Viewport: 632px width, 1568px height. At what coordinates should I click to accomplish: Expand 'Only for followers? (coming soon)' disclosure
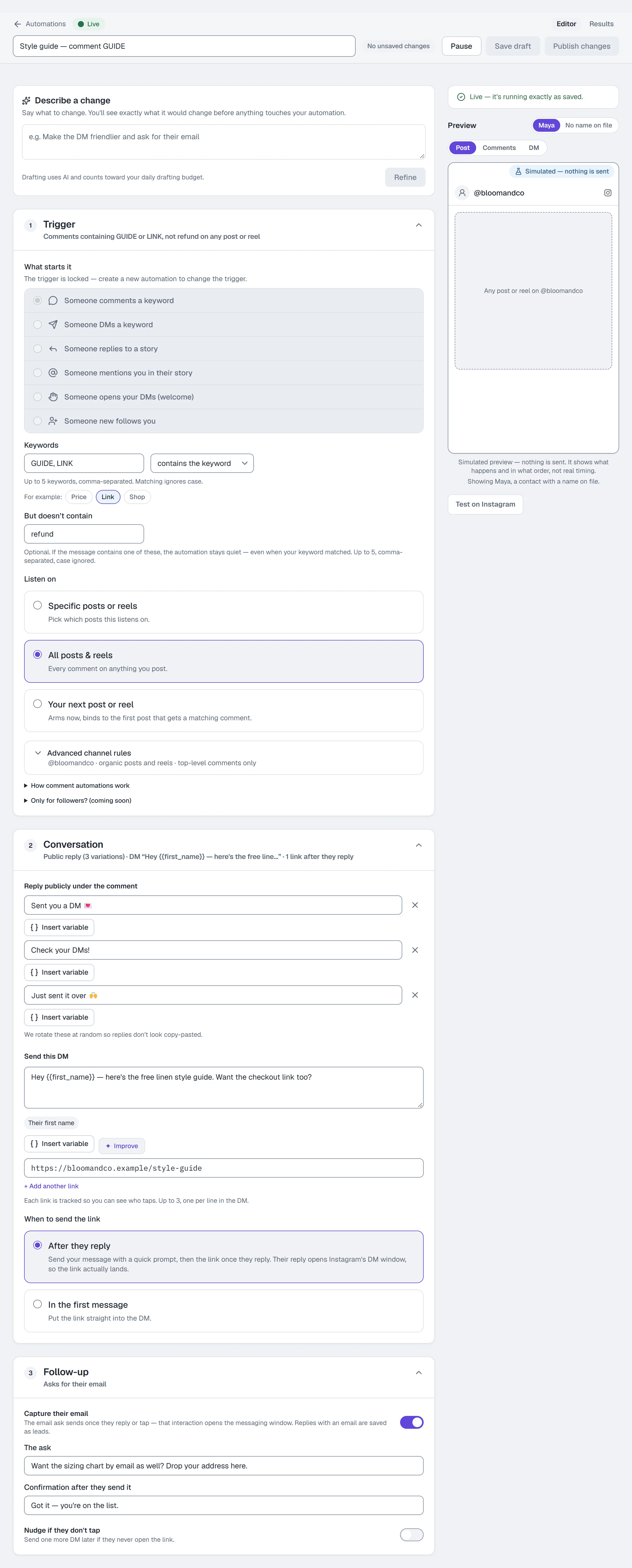pyautogui.click(x=77, y=800)
